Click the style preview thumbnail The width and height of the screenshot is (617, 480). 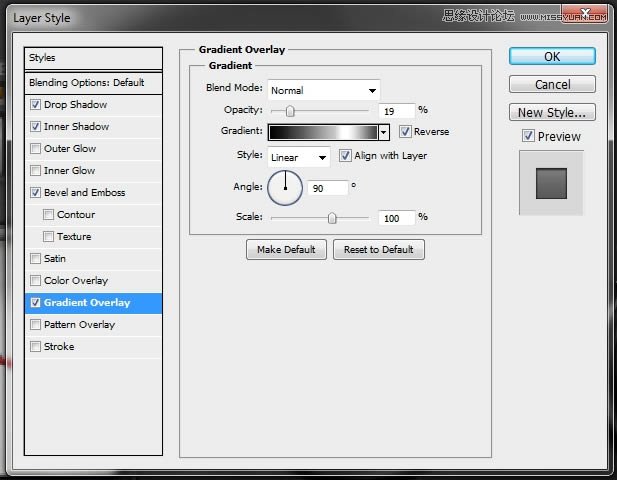(x=551, y=183)
